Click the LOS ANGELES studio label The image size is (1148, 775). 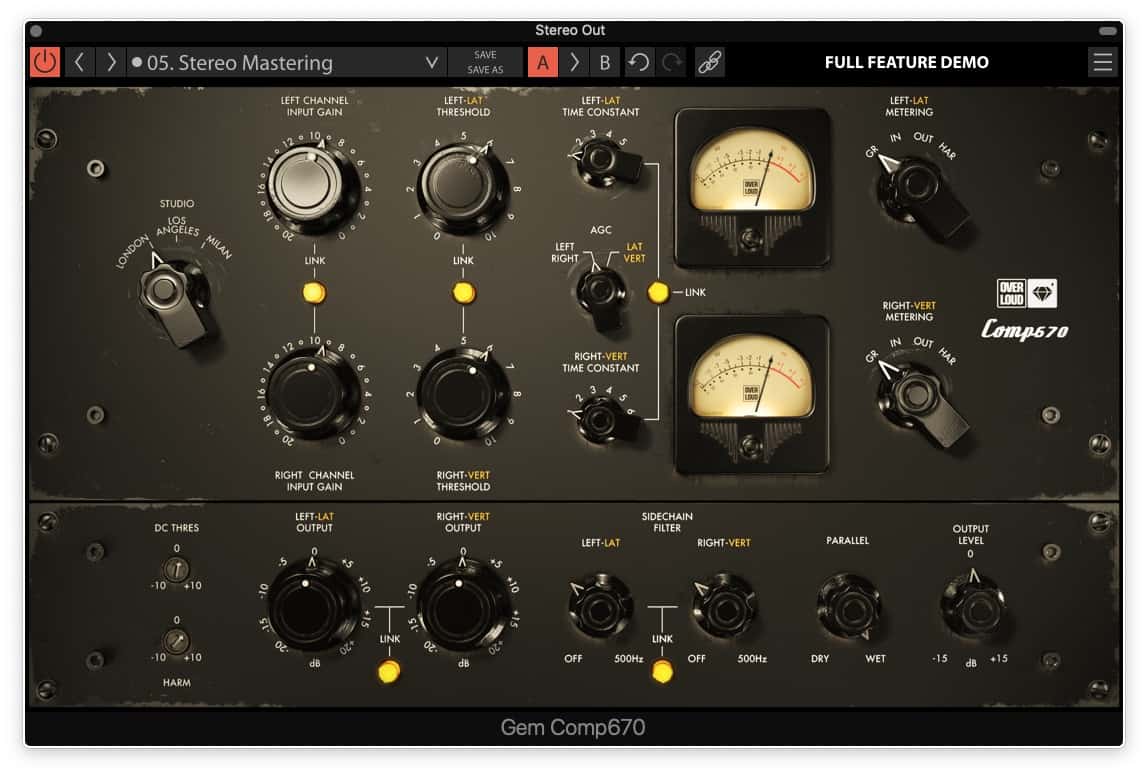(177, 225)
